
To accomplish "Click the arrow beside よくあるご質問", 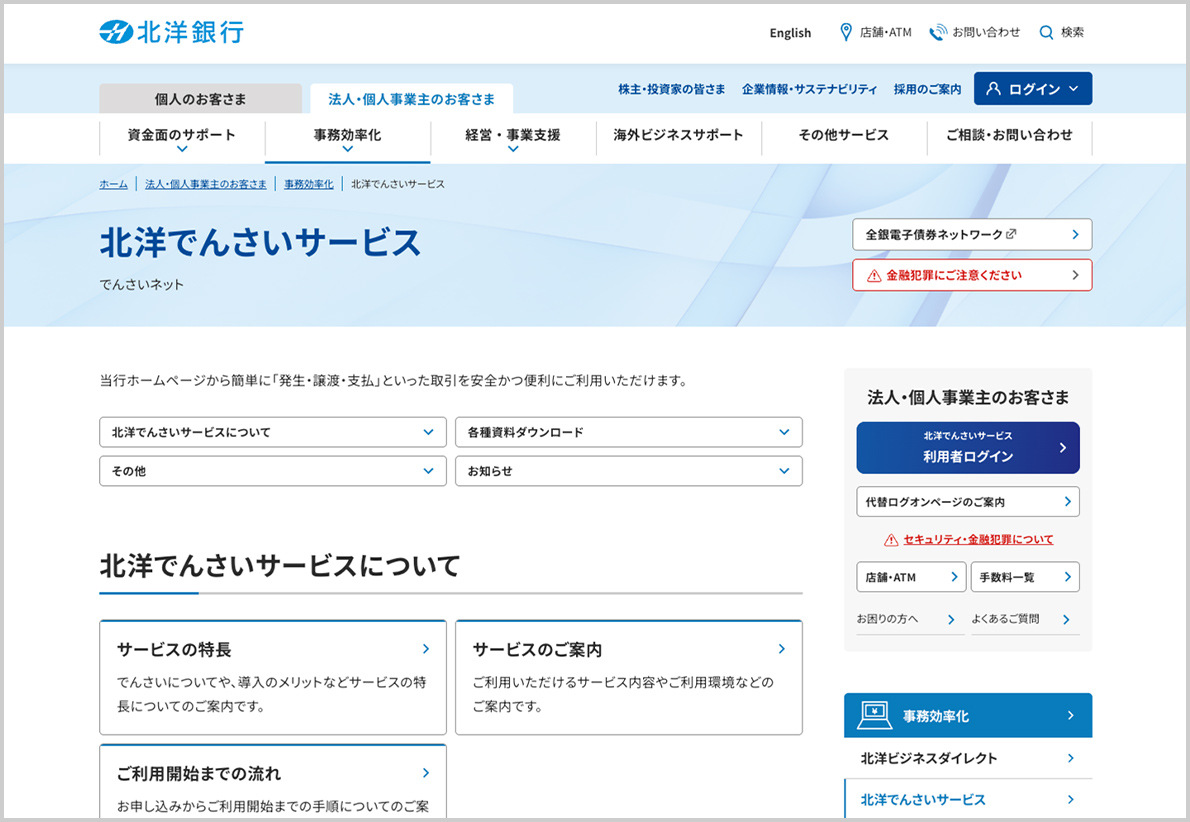I will (x=1066, y=619).
